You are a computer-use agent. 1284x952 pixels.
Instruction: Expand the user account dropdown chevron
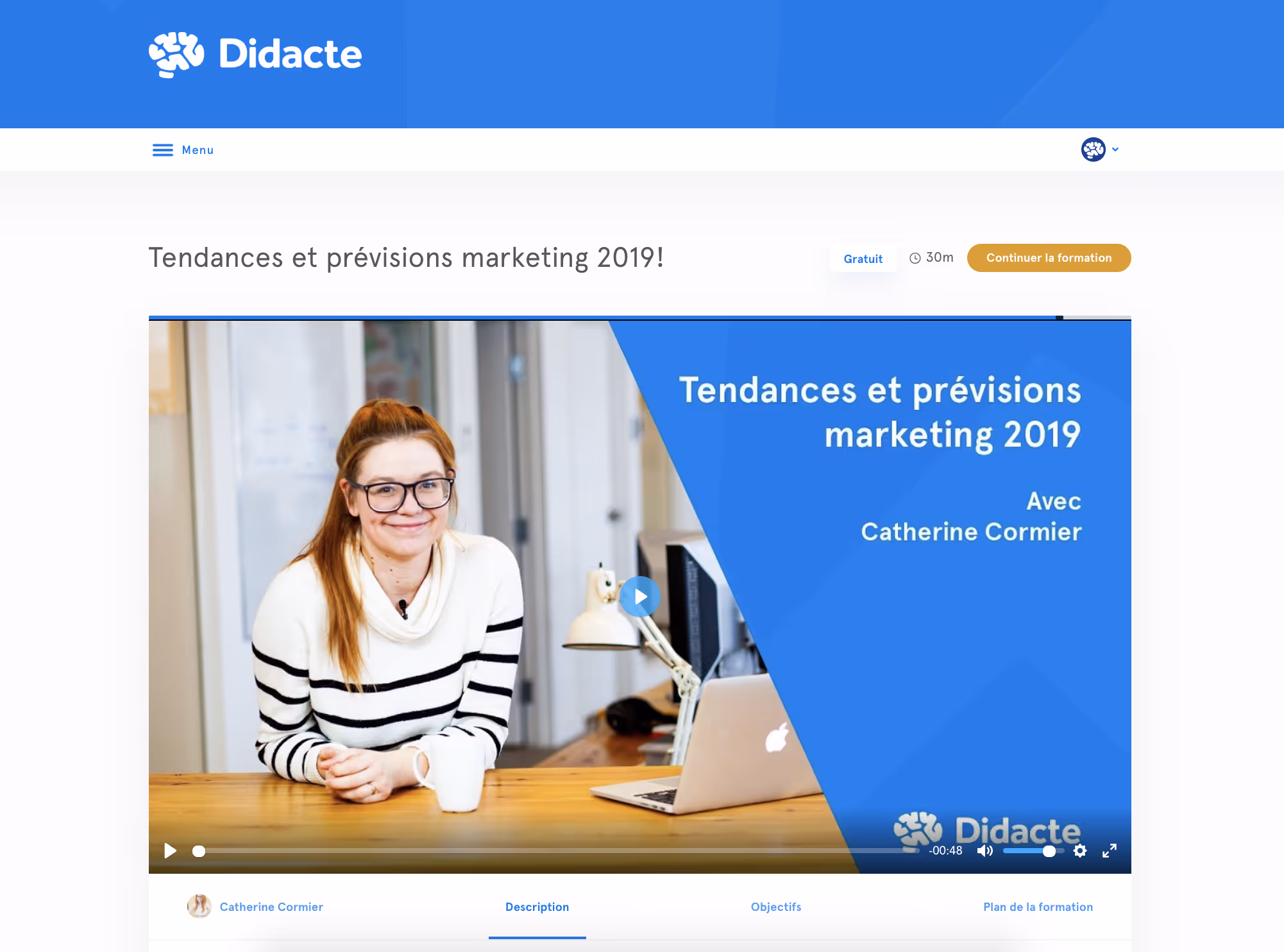pyautogui.click(x=1115, y=149)
